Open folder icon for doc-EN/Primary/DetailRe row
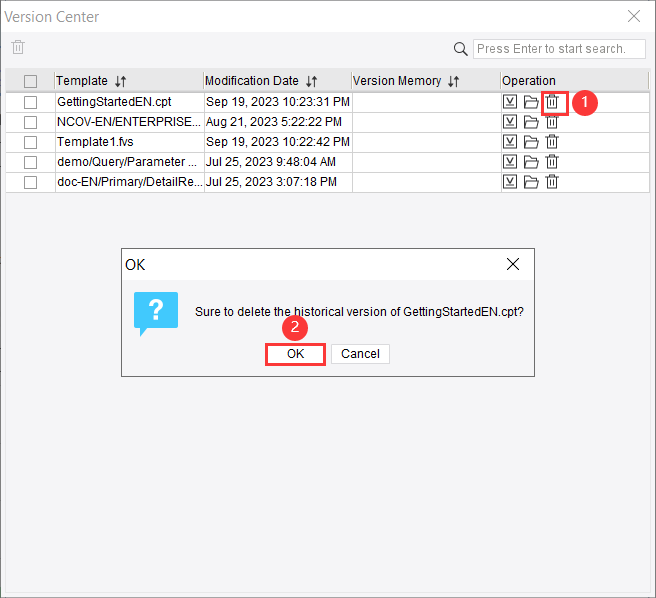Screen dimensions: 656x598 coord(531,182)
